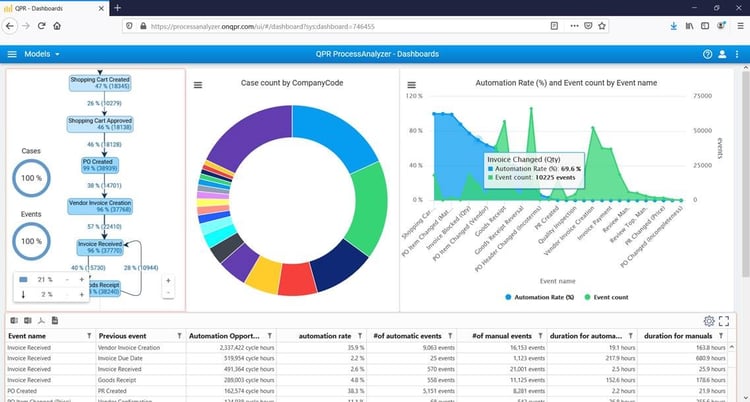Click the Cases 100 % gauge
Viewport: 750px width, 402px height.
click(31, 178)
